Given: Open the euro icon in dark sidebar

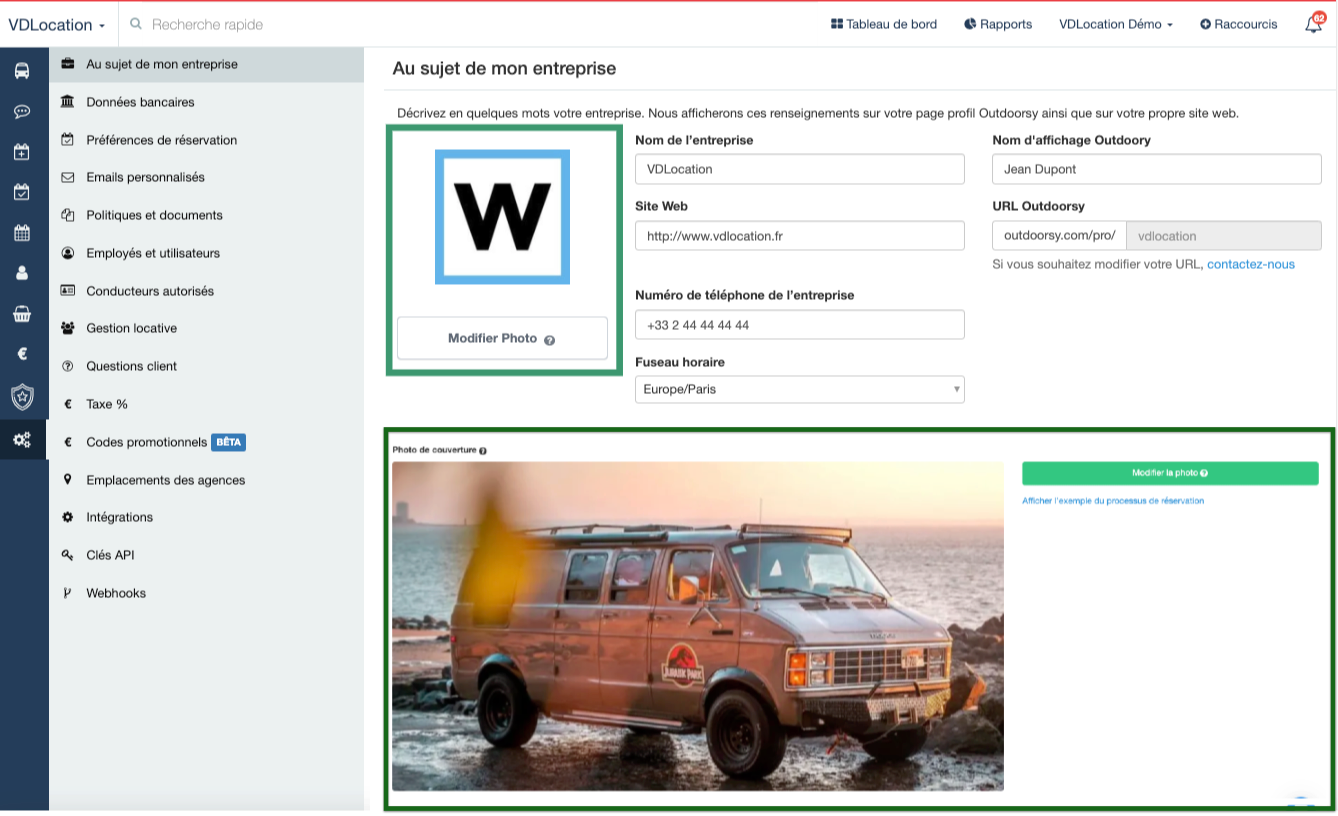Looking at the screenshot, I should pyautogui.click(x=22, y=354).
